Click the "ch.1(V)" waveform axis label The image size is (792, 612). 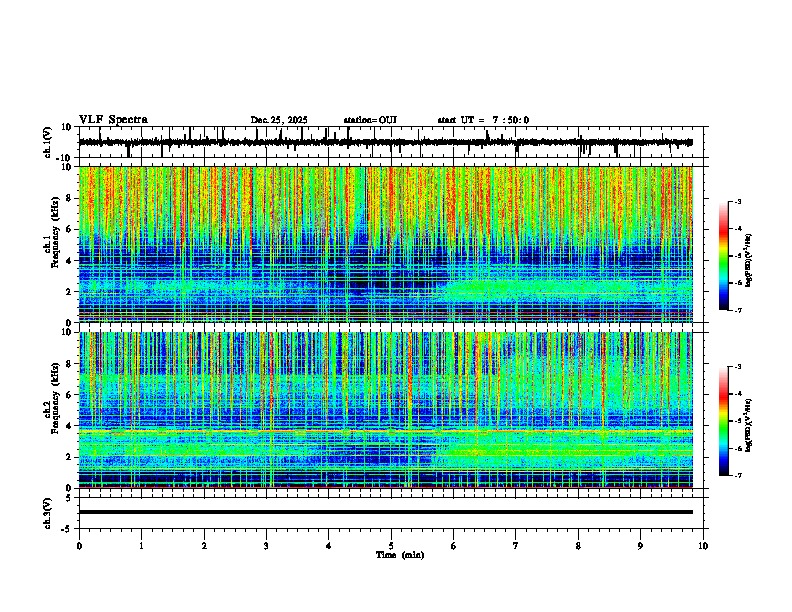(48, 142)
